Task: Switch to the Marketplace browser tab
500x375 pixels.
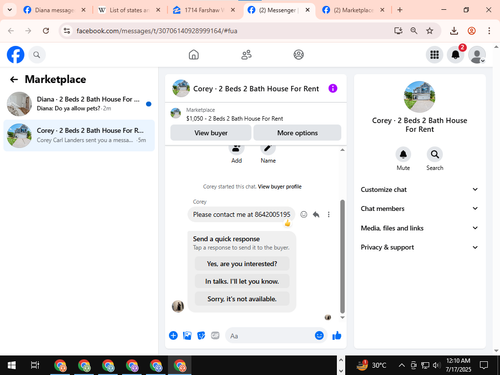Action: tap(353, 10)
